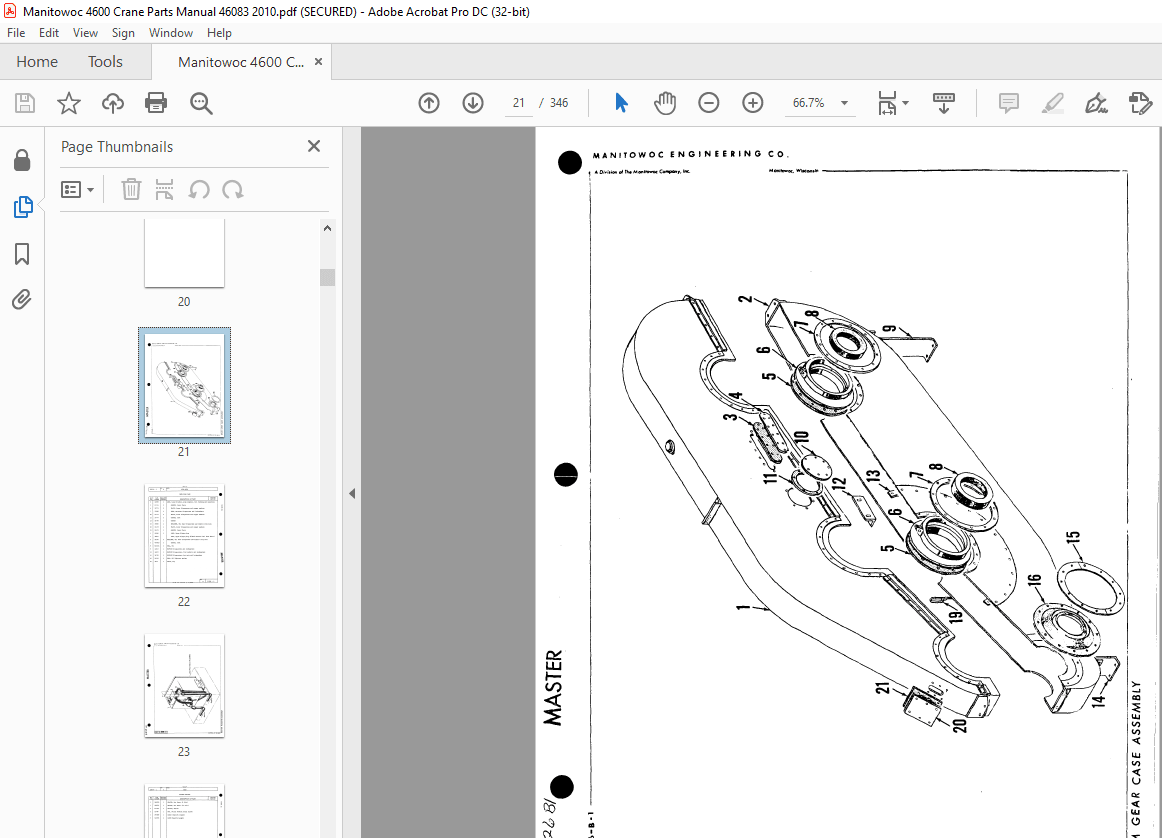Open the Page Thumbnails sidebar panel

pyautogui.click(x=22, y=207)
